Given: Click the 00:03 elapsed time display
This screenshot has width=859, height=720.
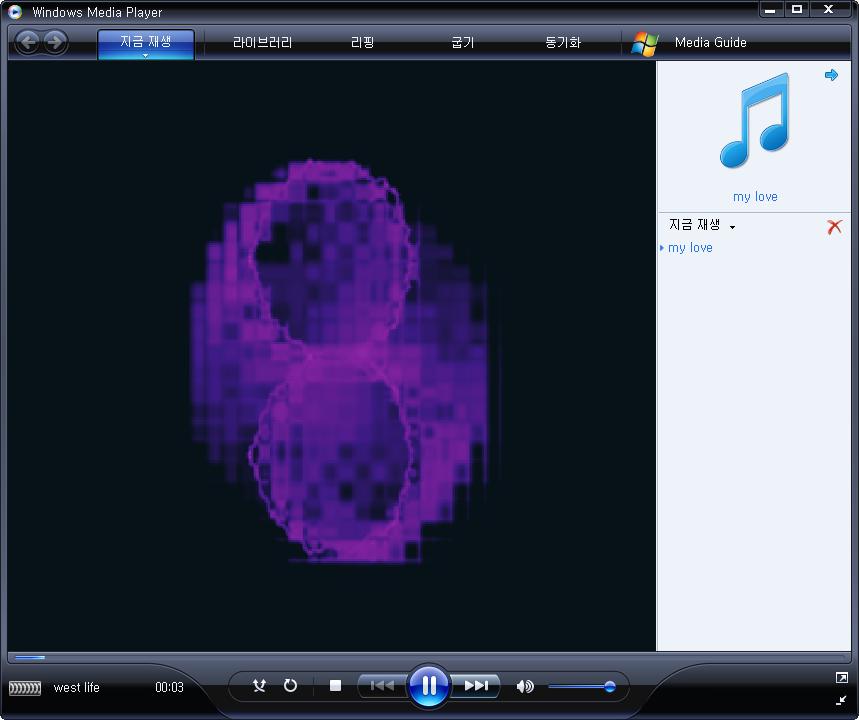Looking at the screenshot, I should pyautogui.click(x=169, y=687).
